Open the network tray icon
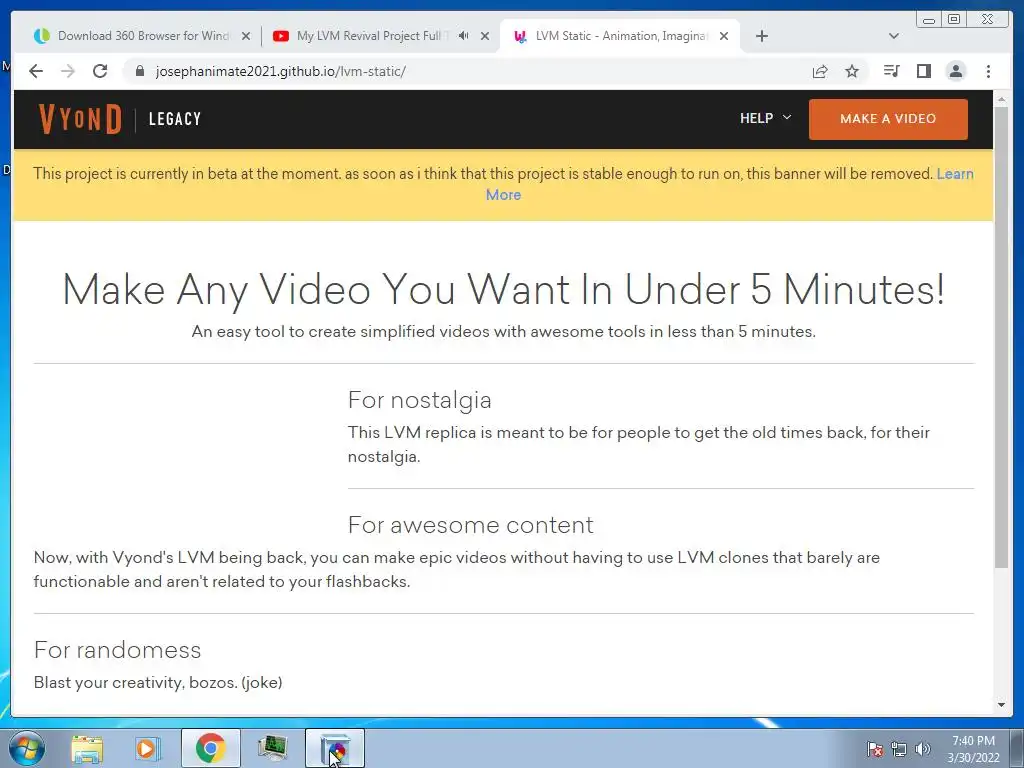Screen dimensions: 1024x768 tap(899, 749)
